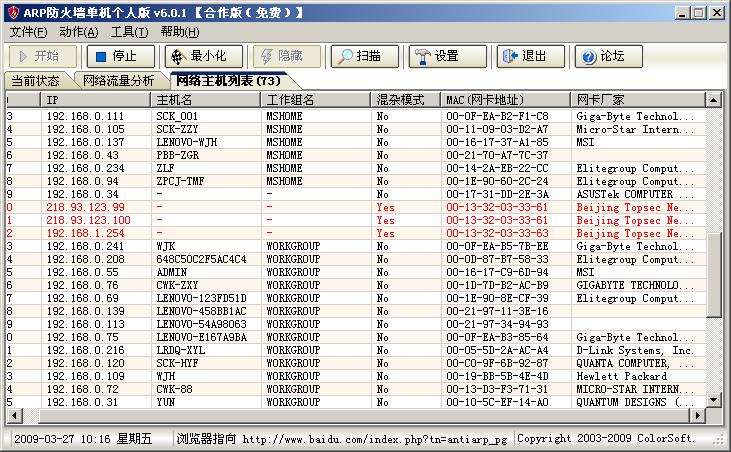Select host LENOVO-54A98063
Screen dimensions: 731x452
pos(356,324)
